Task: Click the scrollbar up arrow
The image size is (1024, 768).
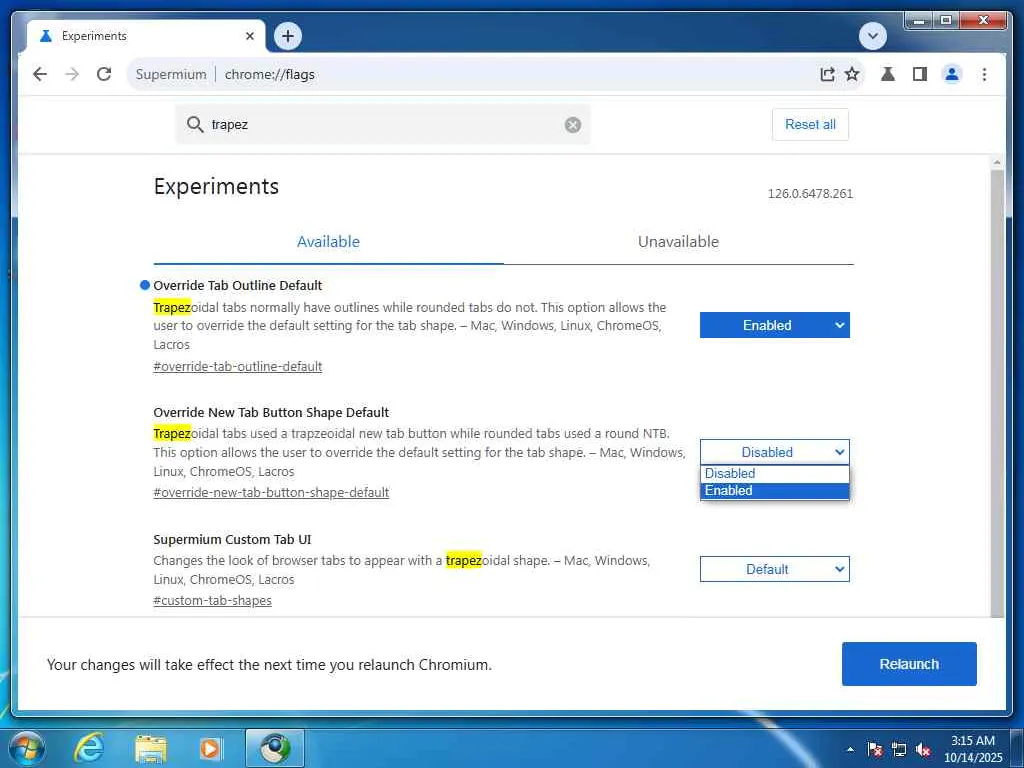Action: (x=997, y=162)
